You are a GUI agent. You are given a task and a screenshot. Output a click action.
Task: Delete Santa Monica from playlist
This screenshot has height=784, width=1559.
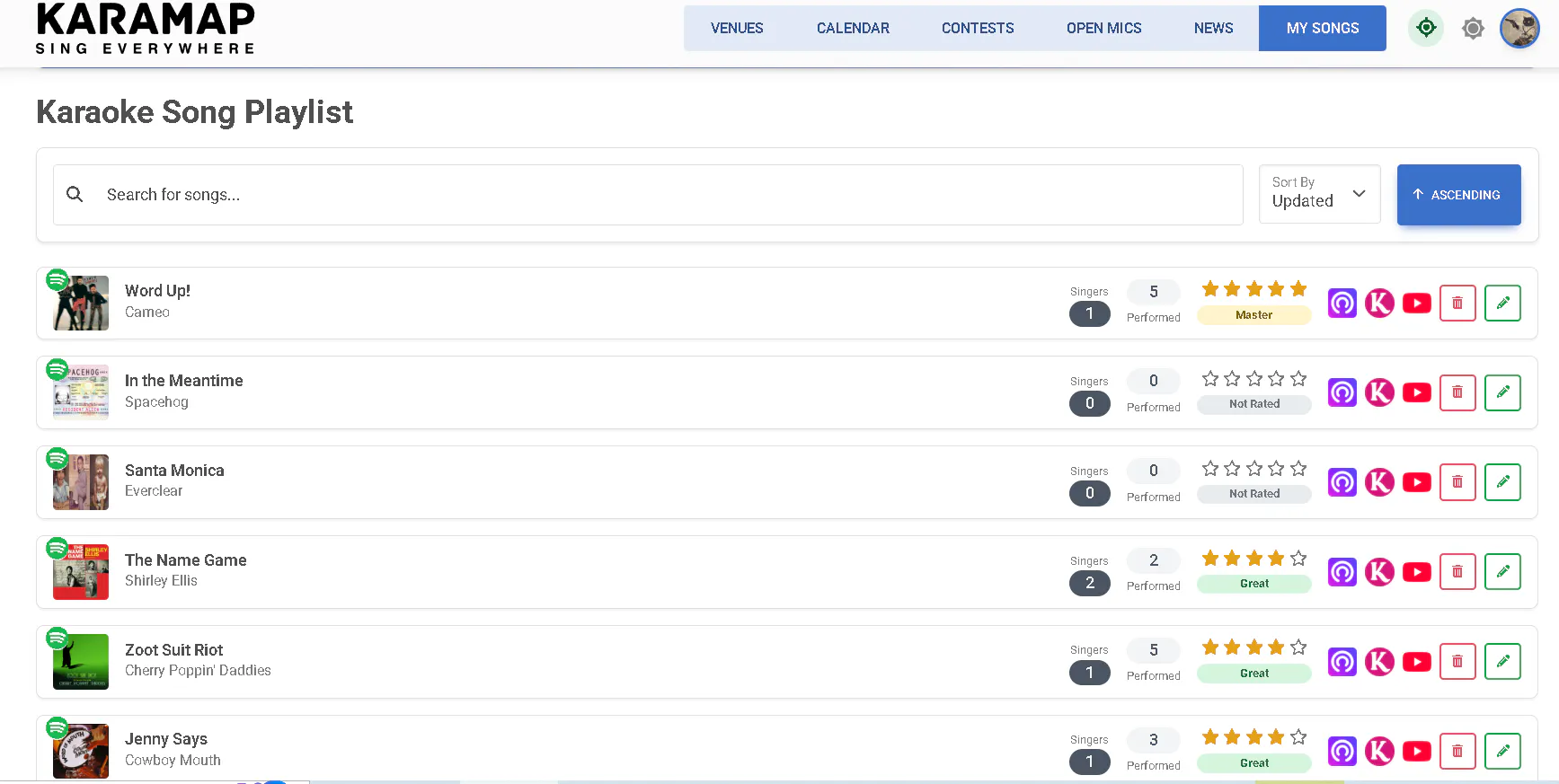click(1457, 482)
